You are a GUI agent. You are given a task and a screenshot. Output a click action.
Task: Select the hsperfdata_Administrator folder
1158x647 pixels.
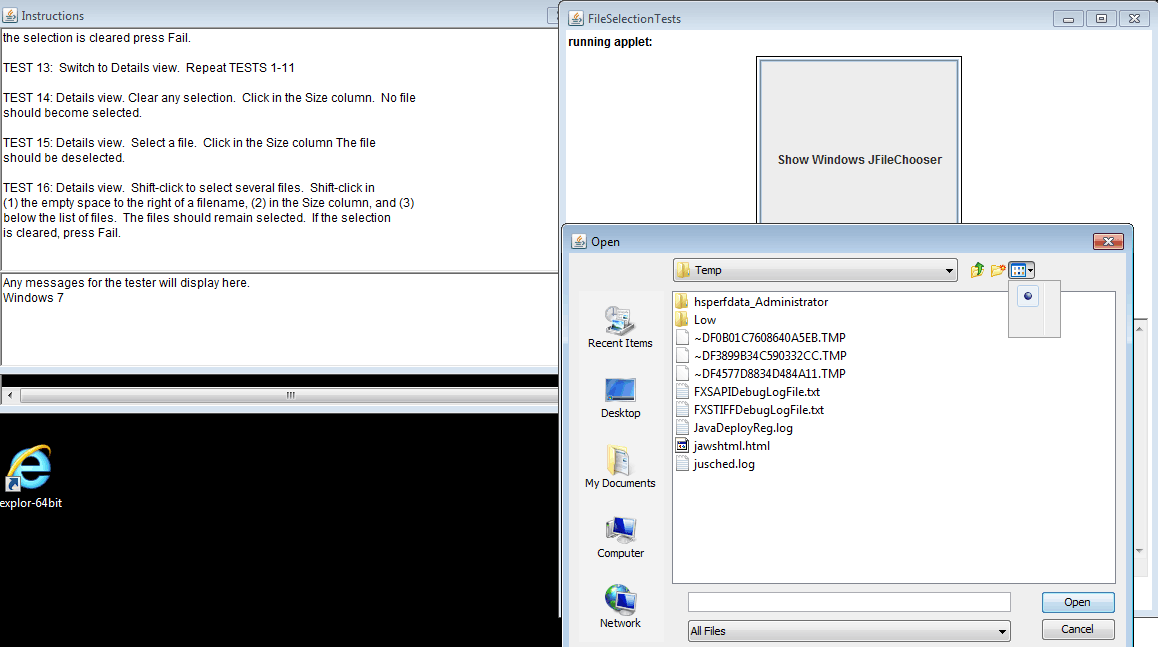tap(760, 302)
